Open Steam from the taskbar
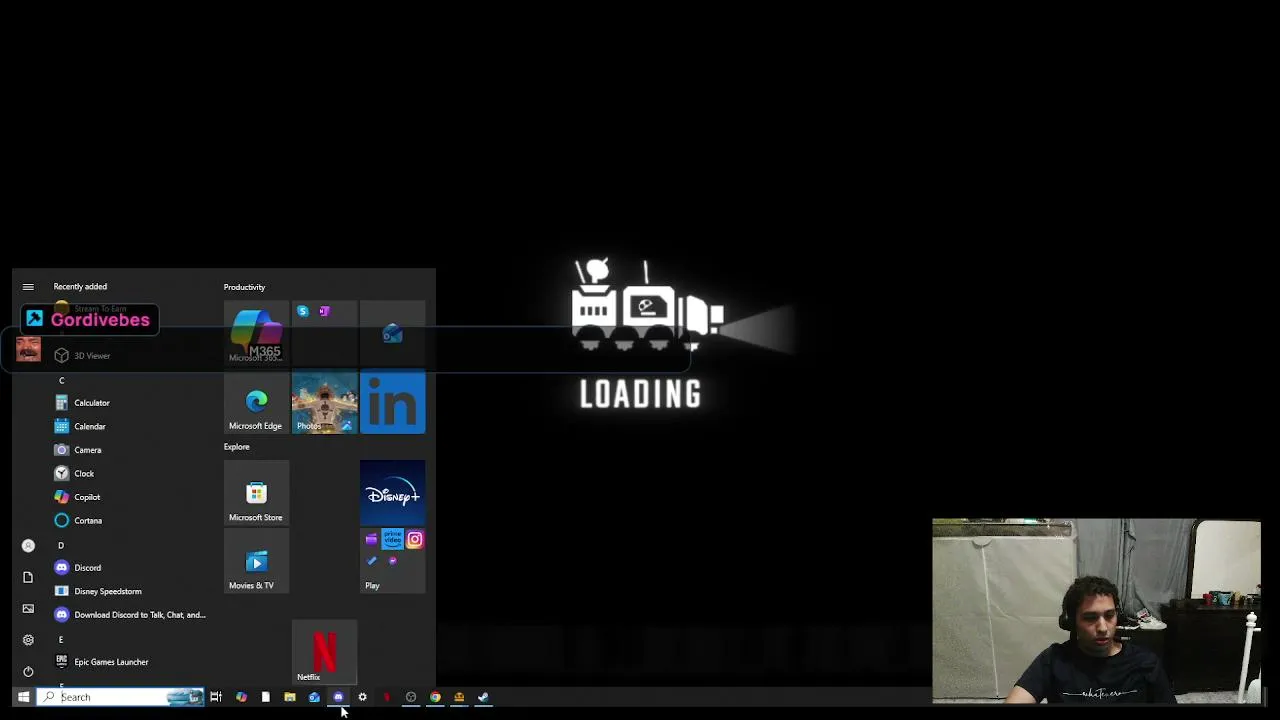The height and width of the screenshot is (720, 1280). click(x=483, y=697)
